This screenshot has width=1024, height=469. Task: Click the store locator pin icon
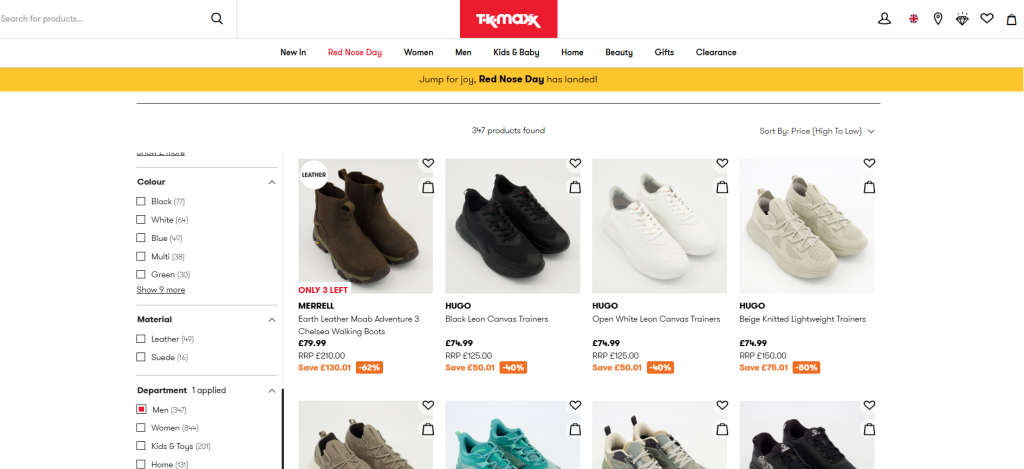coord(938,18)
